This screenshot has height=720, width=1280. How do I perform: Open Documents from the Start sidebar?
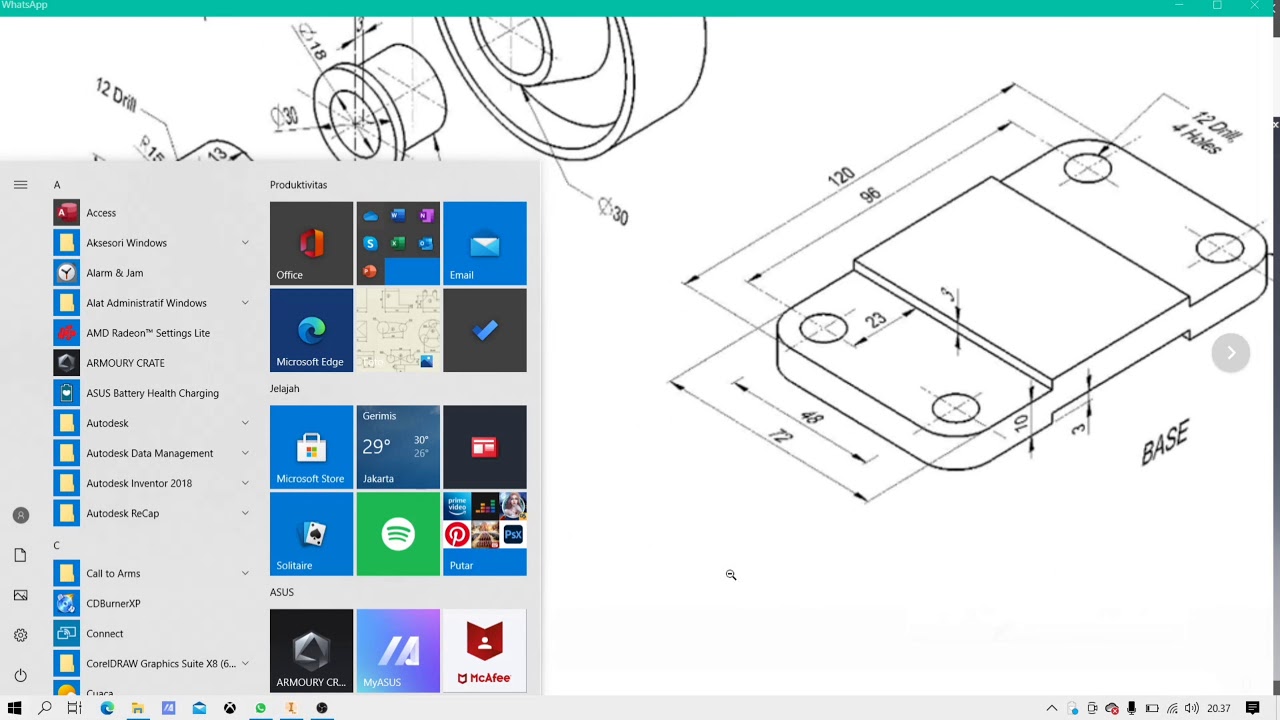coord(20,555)
